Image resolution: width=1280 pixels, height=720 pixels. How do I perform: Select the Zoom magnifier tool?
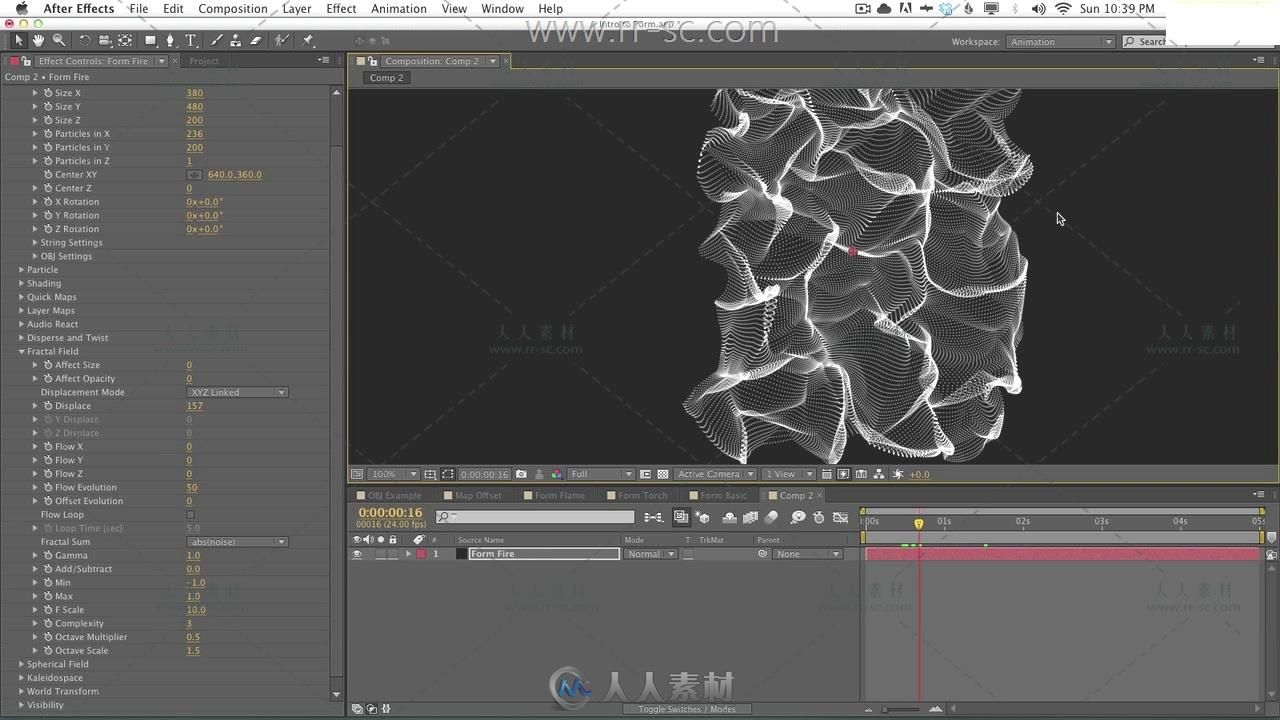pos(59,40)
